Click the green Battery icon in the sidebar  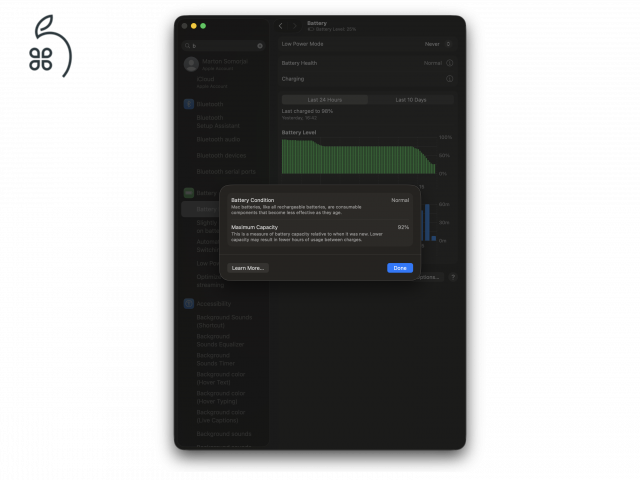click(x=189, y=193)
